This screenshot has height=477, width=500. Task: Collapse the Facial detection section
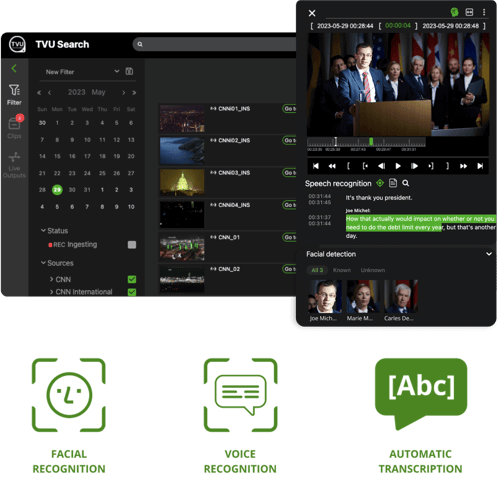pos(489,254)
